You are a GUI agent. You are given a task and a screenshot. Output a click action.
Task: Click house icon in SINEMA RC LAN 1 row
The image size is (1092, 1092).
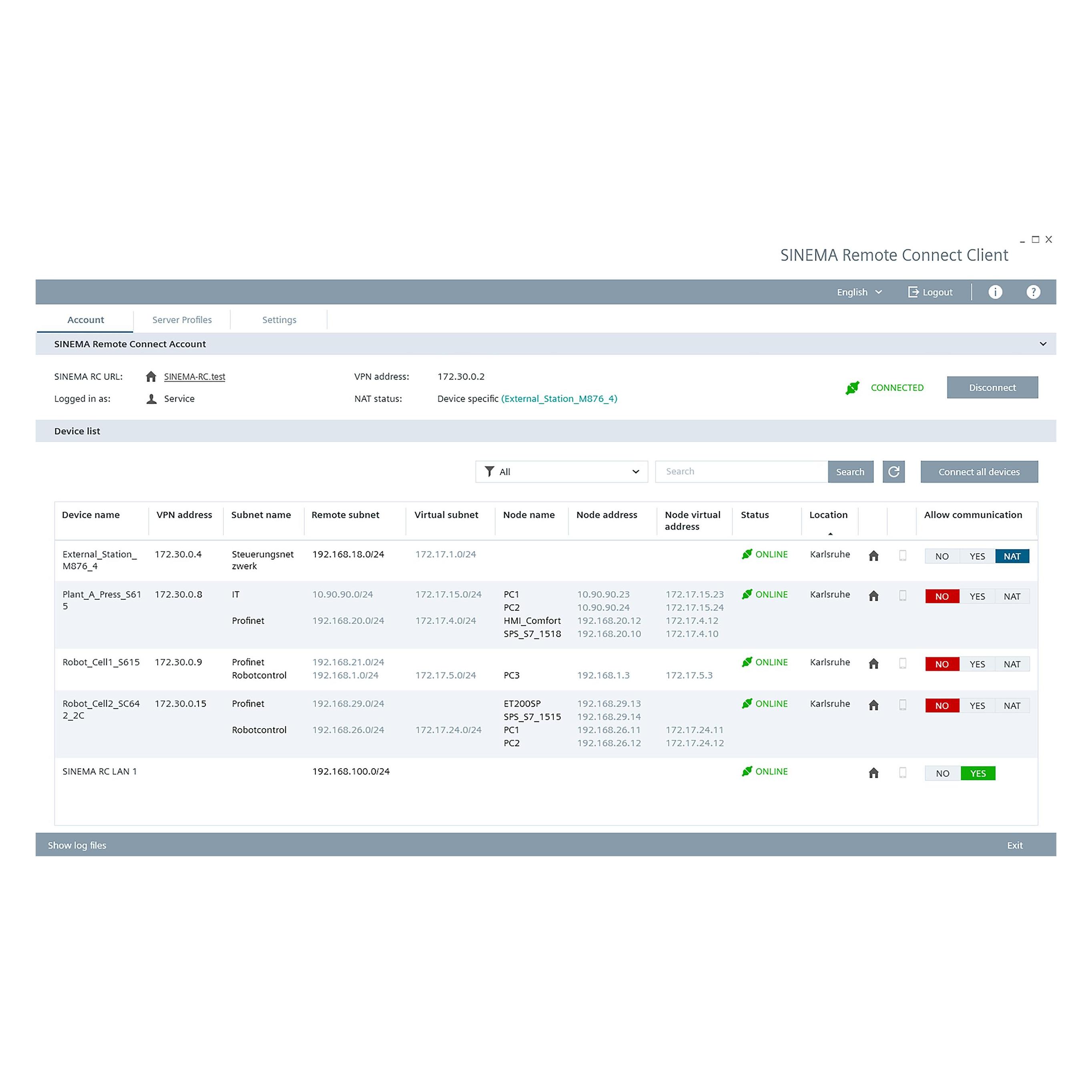873,773
